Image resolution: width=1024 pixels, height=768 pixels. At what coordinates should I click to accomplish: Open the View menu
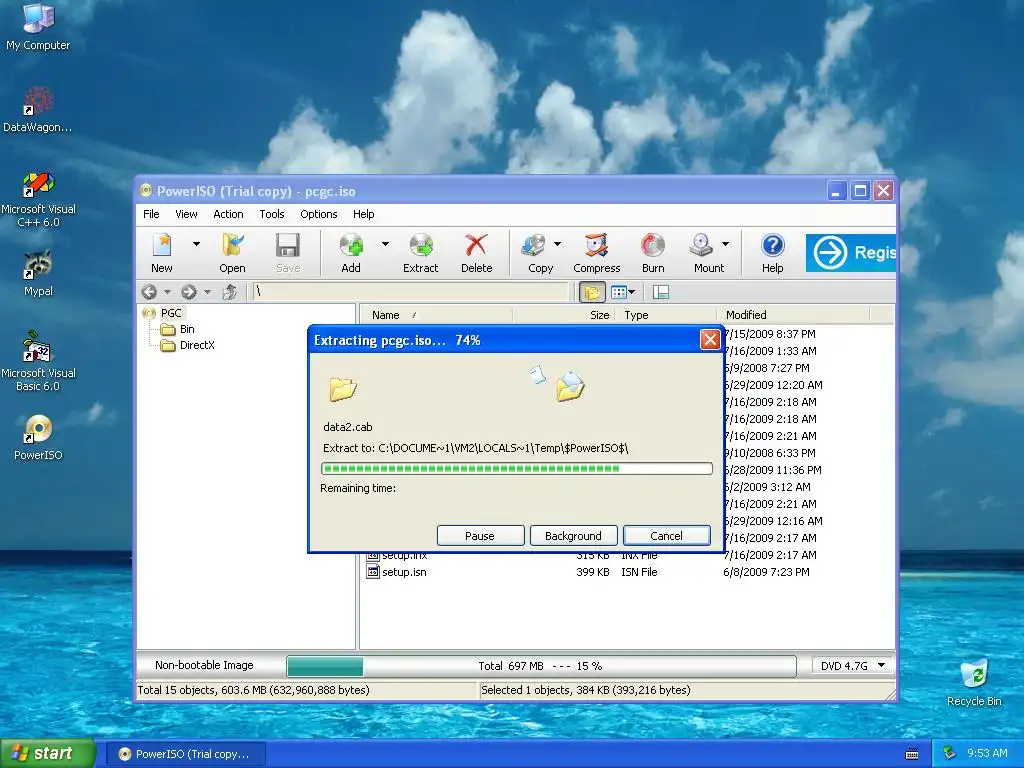pos(186,214)
